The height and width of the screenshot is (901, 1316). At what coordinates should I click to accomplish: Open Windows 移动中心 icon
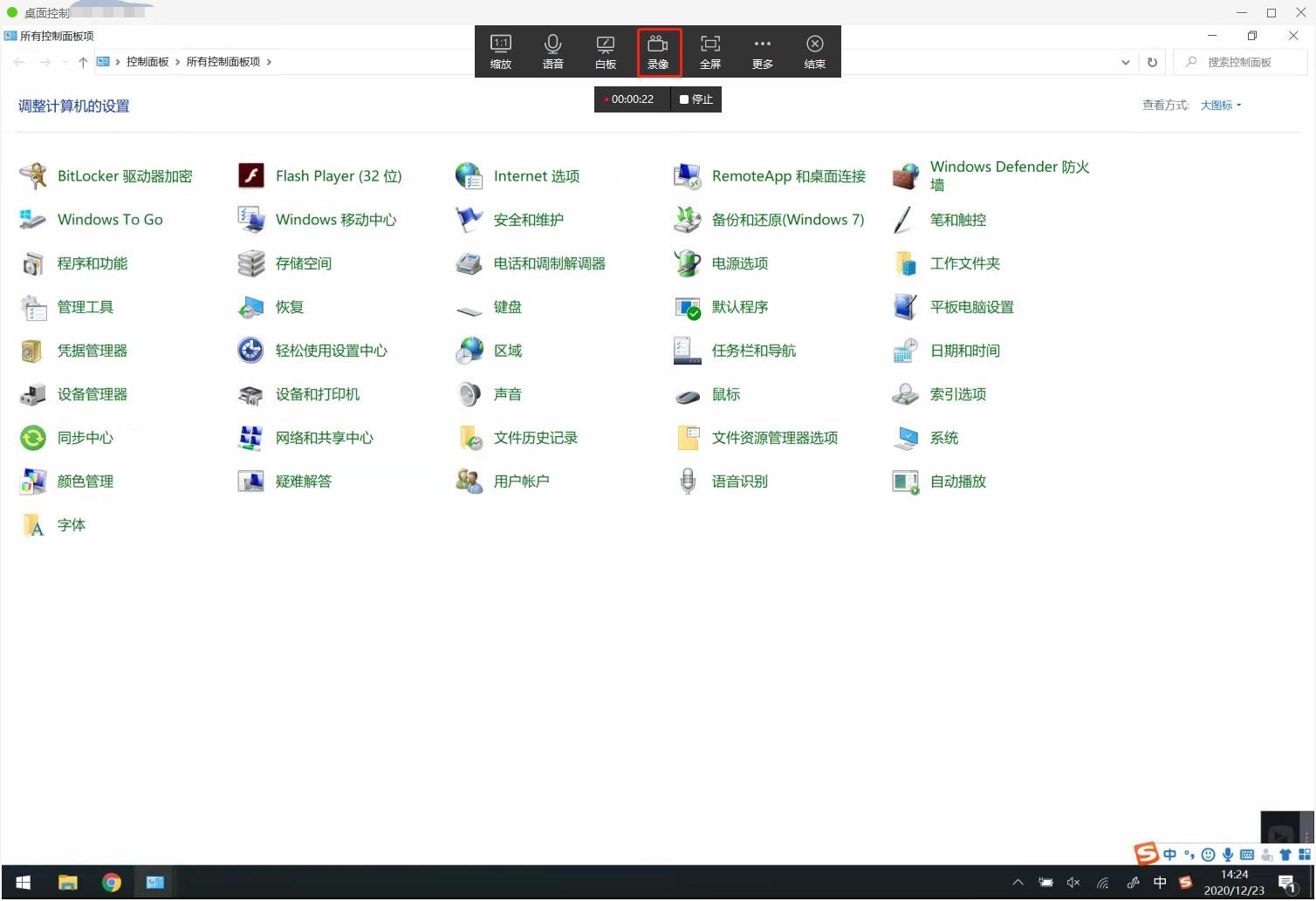(251, 220)
